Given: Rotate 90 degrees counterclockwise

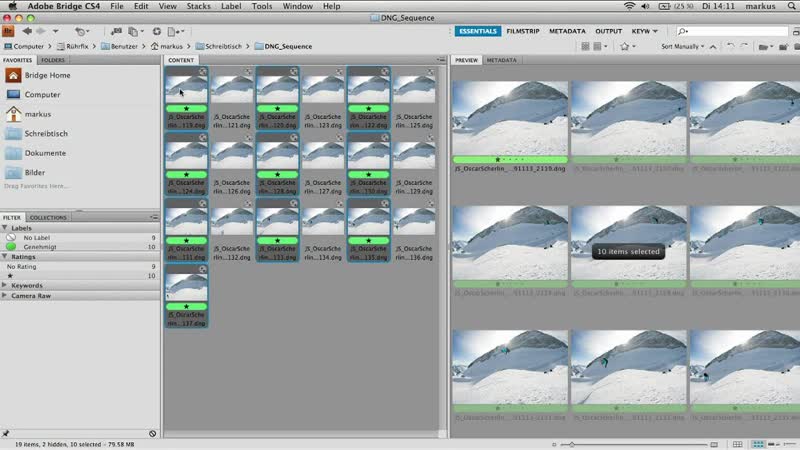Looking at the screenshot, I should pyautogui.click(x=730, y=46).
